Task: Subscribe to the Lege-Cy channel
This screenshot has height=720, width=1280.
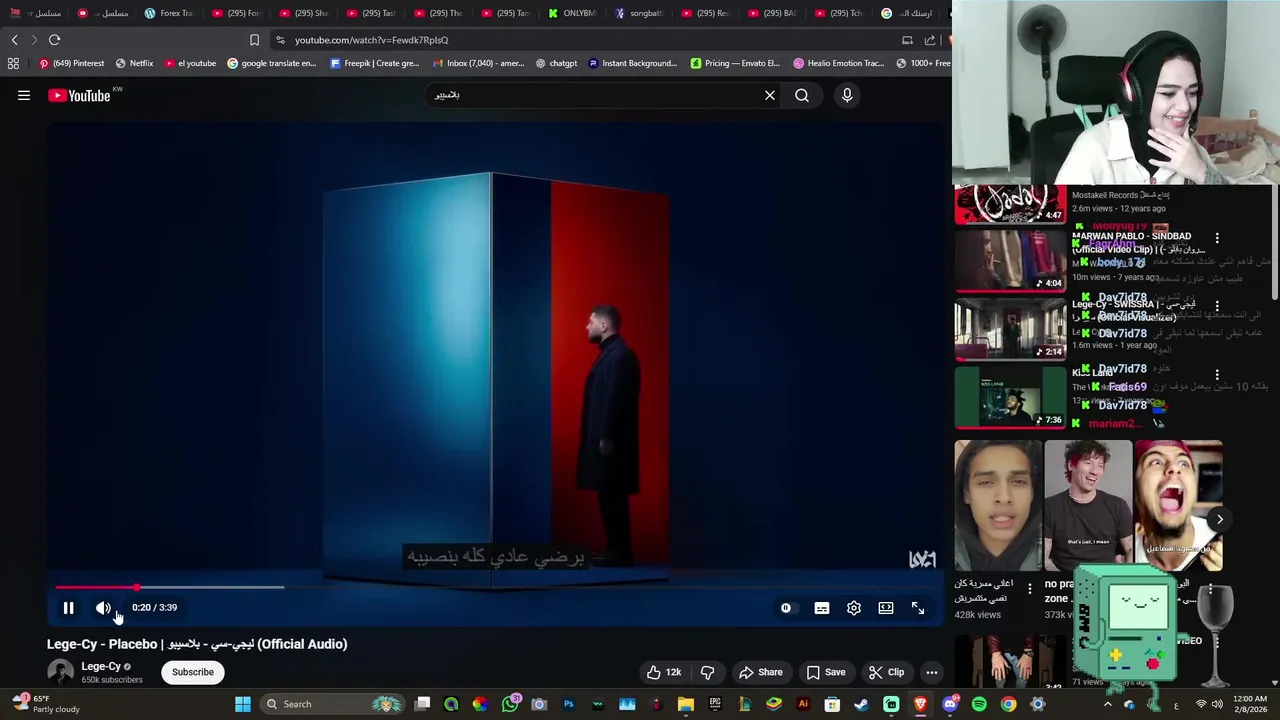Action: pos(193,672)
